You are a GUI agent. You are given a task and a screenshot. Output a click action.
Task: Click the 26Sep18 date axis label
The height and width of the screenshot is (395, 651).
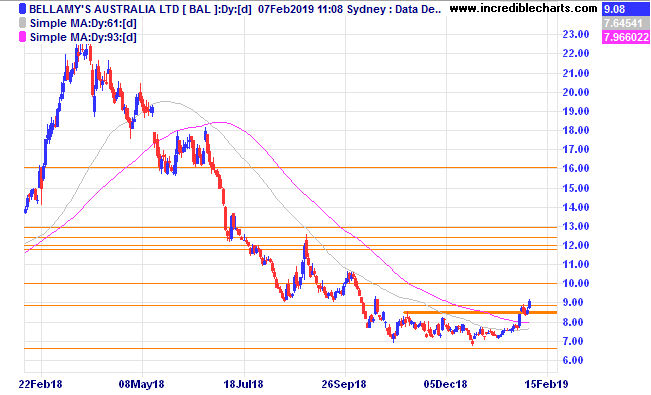click(x=344, y=384)
